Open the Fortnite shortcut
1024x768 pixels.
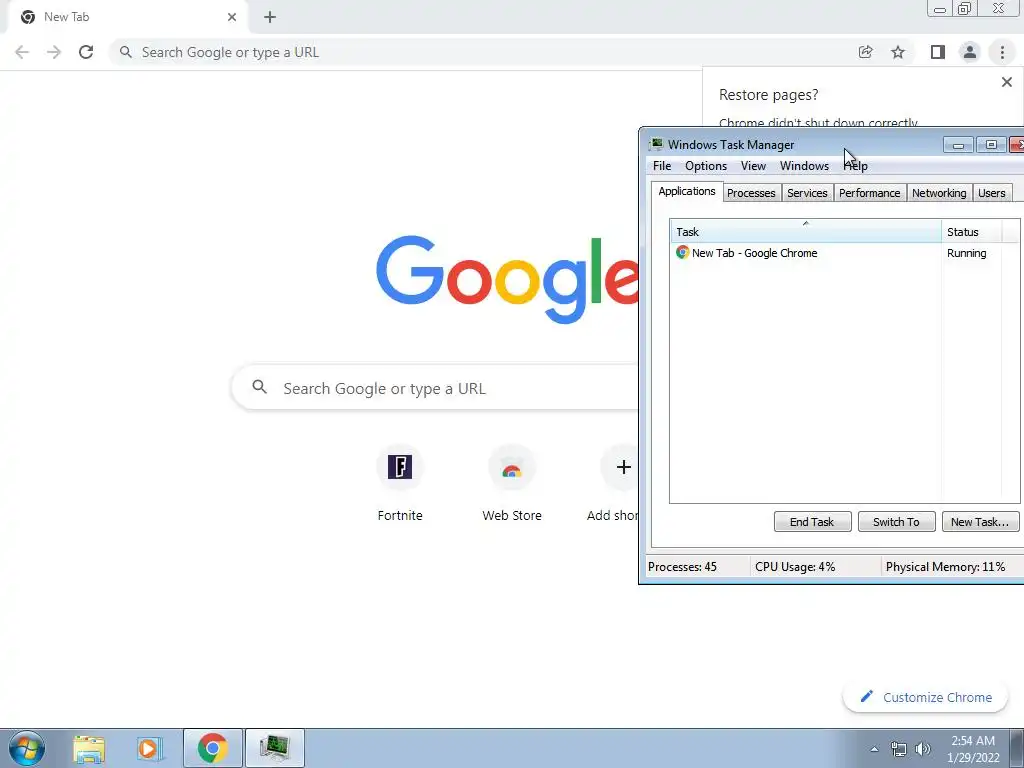(x=400, y=483)
